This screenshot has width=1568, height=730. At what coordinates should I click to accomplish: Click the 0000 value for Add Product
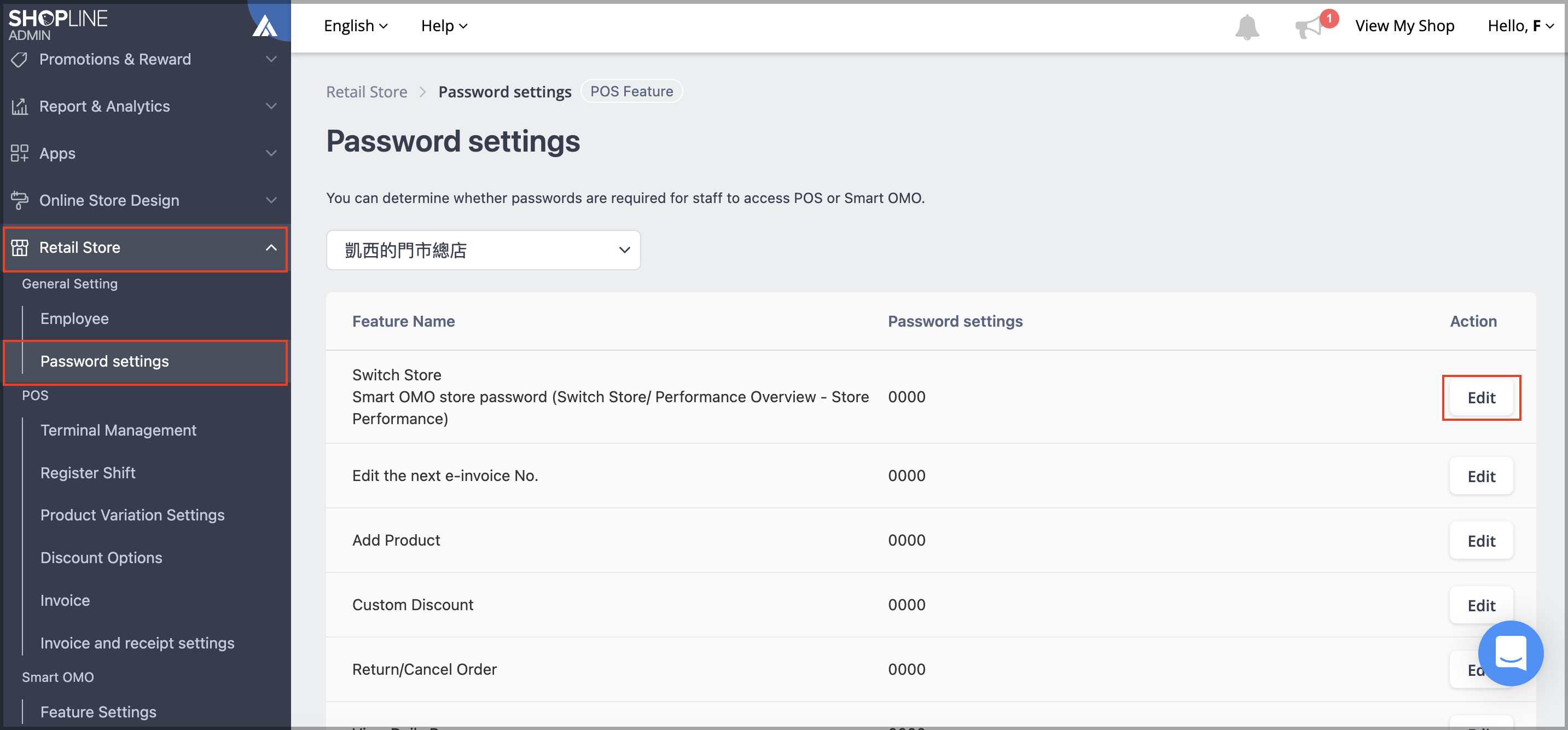907,540
